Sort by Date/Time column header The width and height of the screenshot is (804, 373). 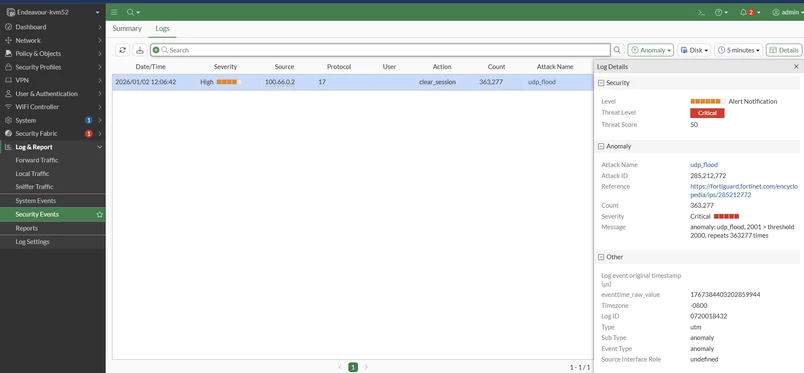point(150,67)
